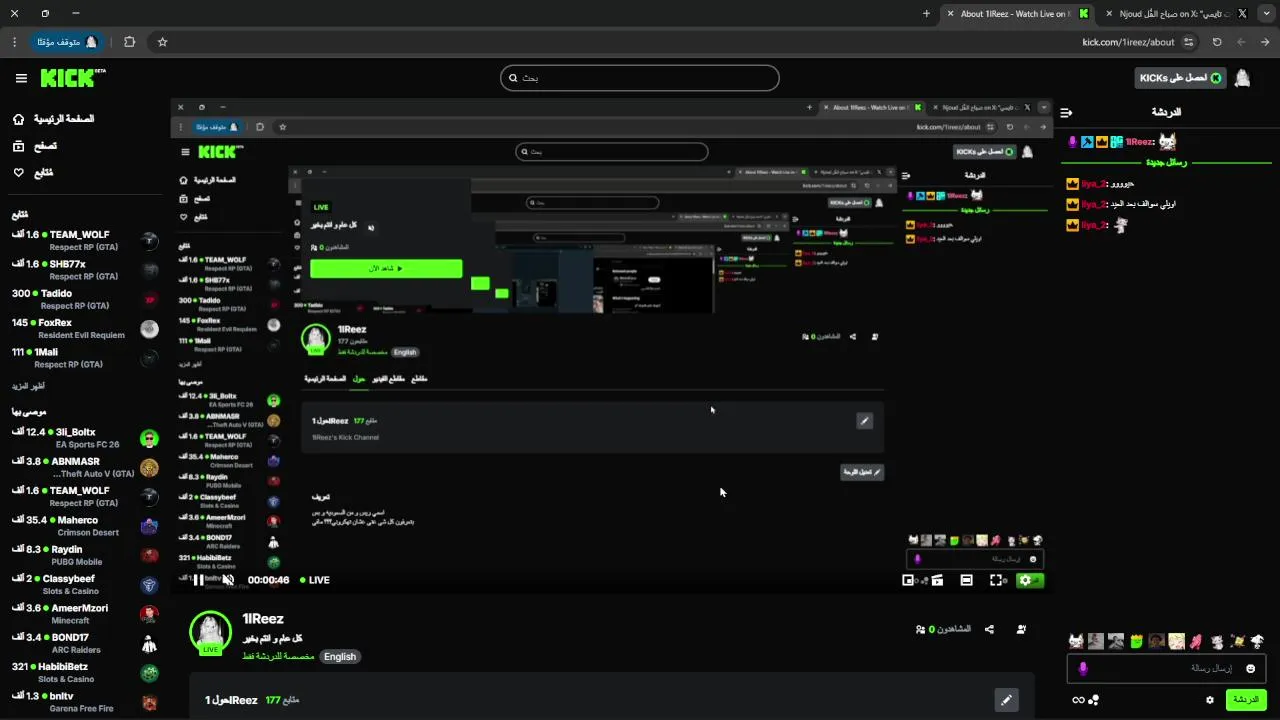Click inside the Kick search field
1280x720 pixels.
pos(640,78)
